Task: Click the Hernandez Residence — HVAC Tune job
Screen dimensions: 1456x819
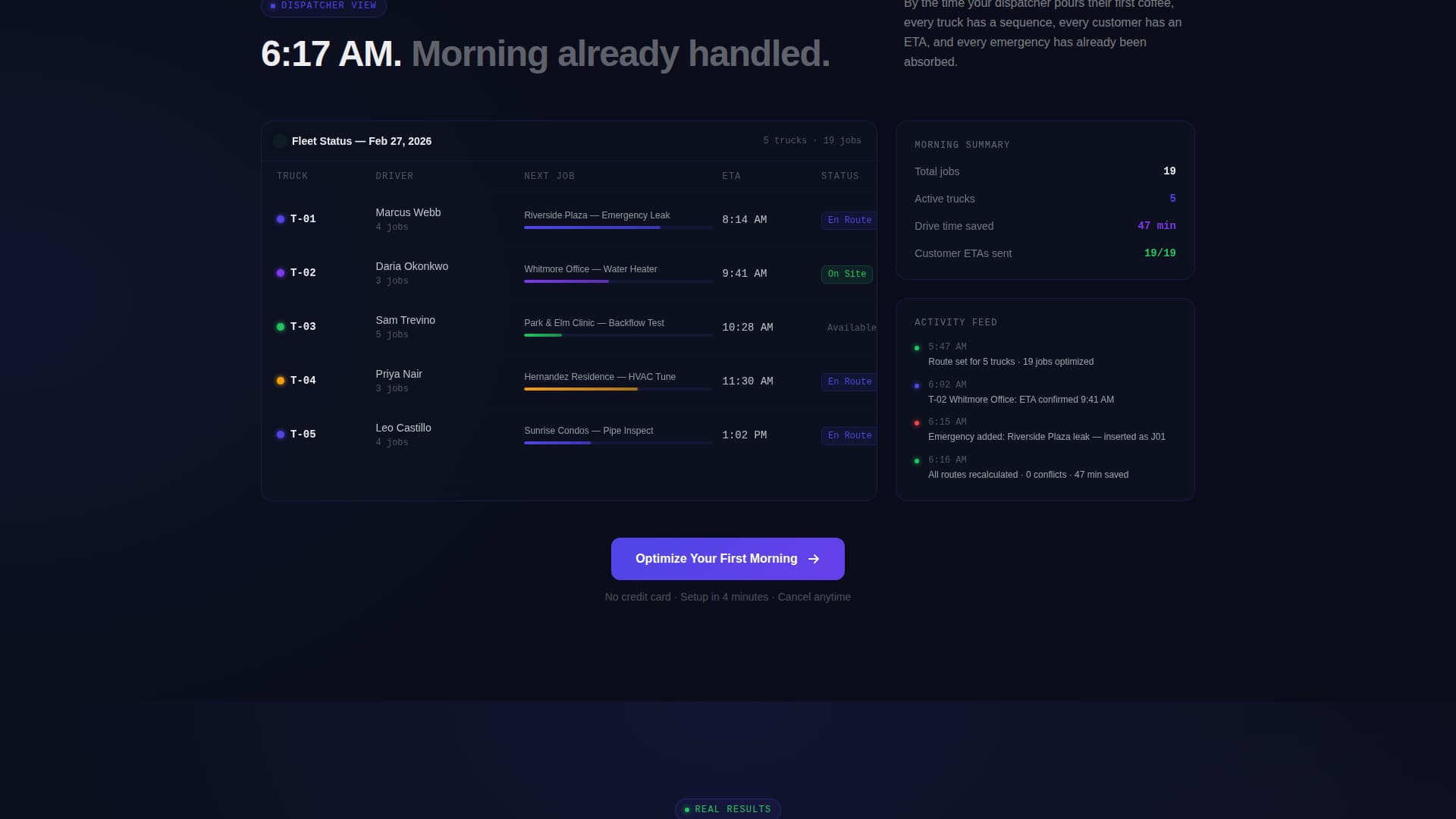Action: pyautogui.click(x=600, y=377)
